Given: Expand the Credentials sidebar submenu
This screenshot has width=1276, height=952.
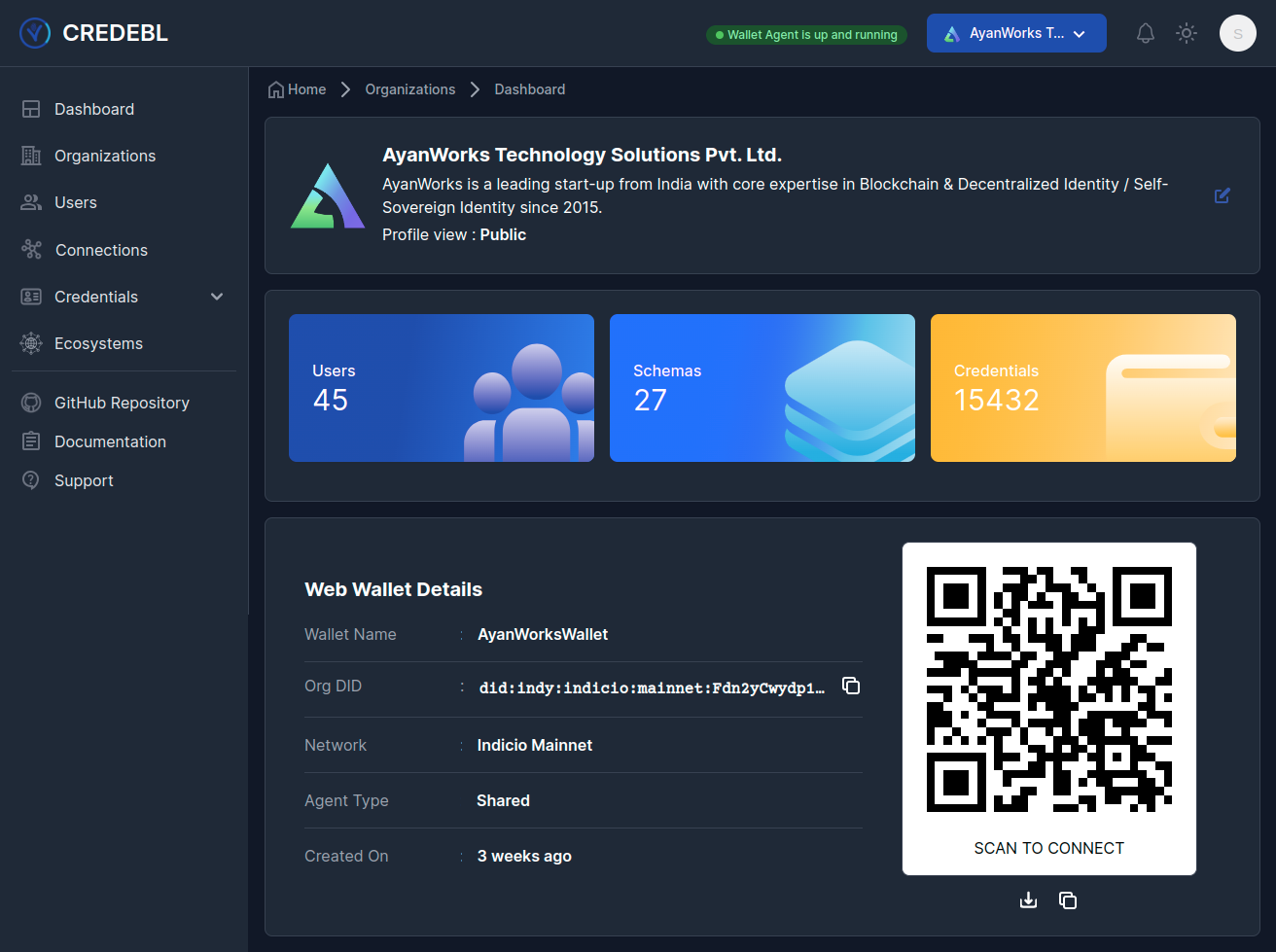Looking at the screenshot, I should 217,297.
